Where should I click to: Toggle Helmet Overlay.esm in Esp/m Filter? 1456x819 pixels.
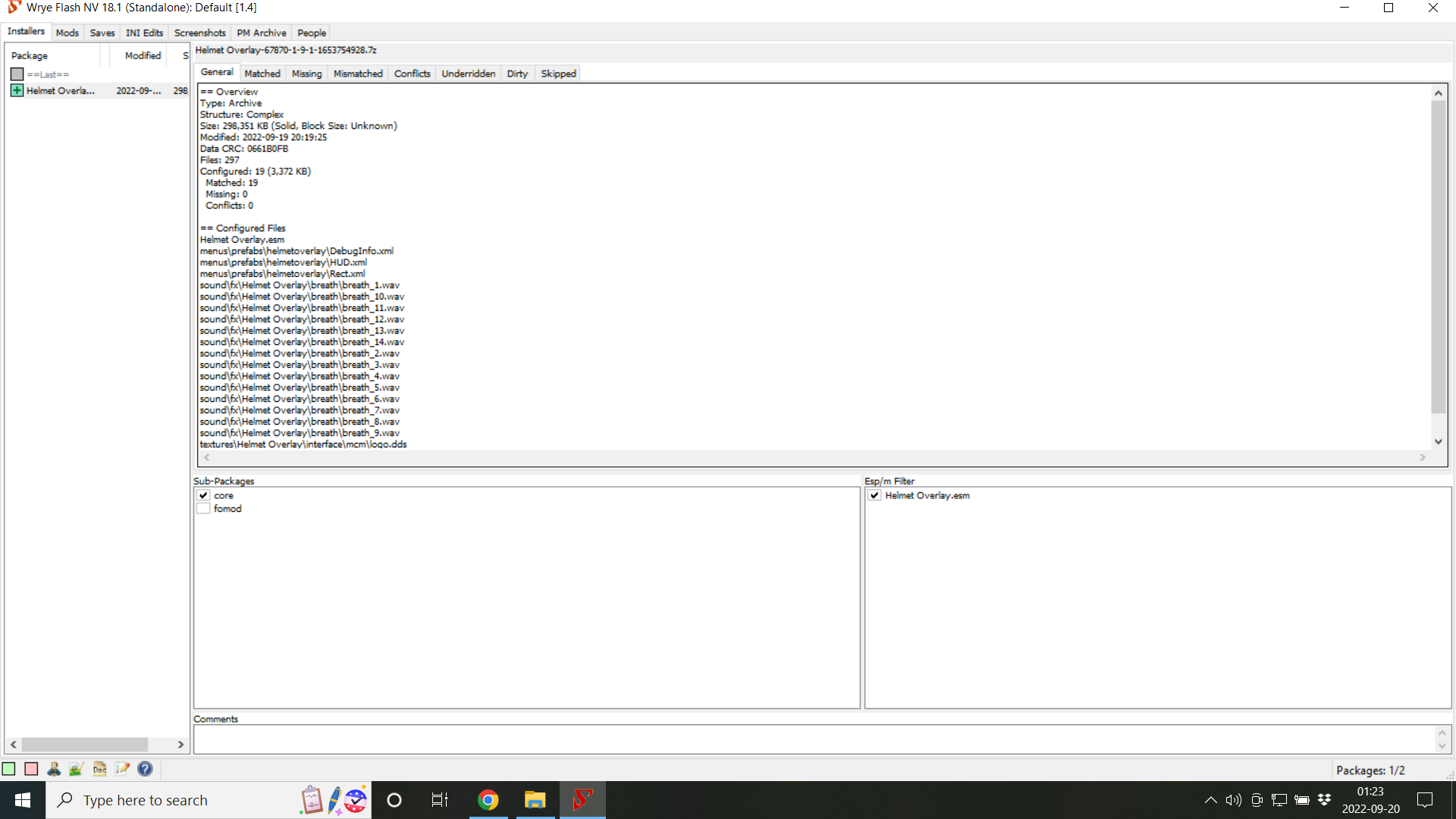(x=874, y=495)
